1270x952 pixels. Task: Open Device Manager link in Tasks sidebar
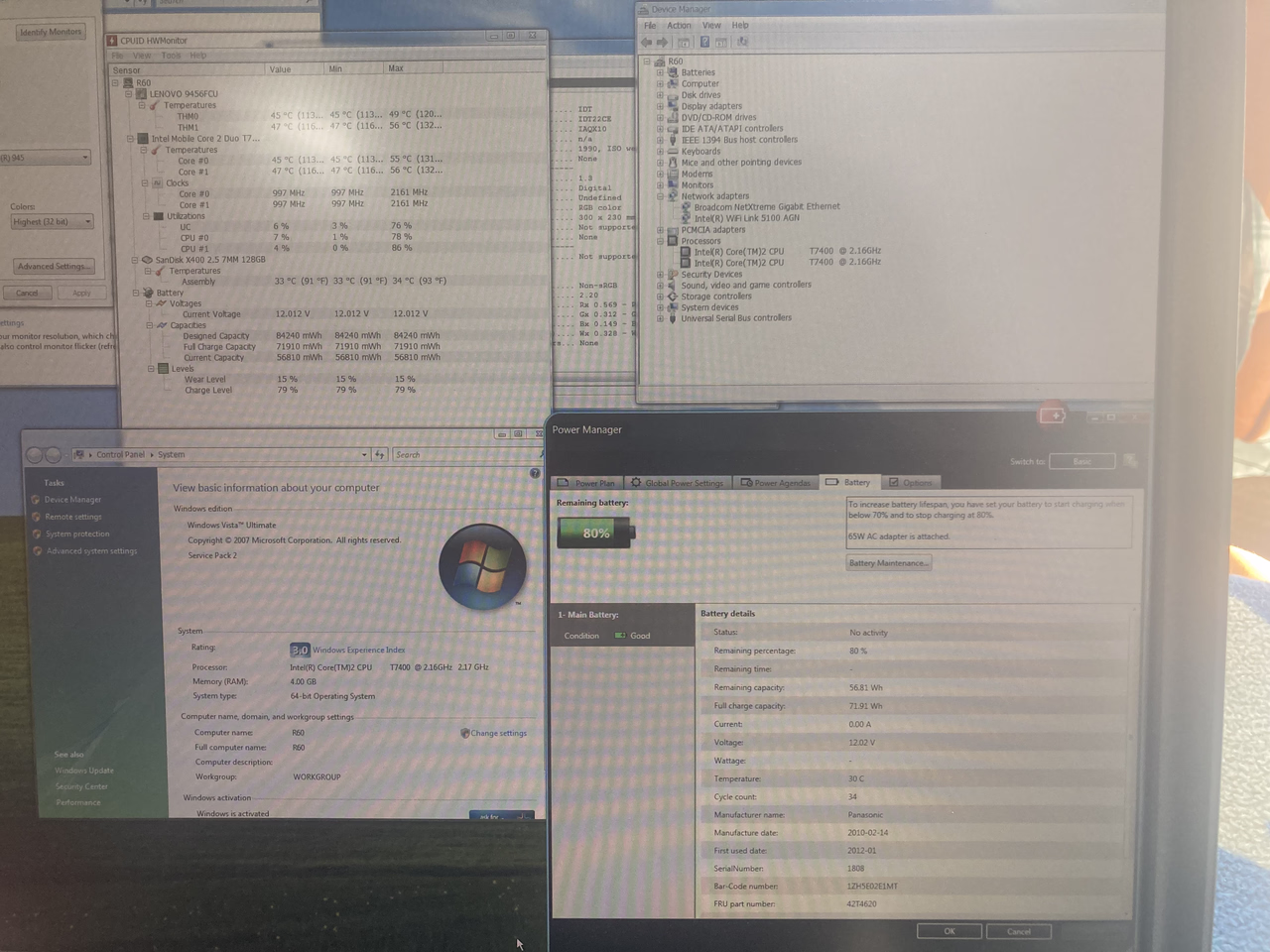click(72, 500)
